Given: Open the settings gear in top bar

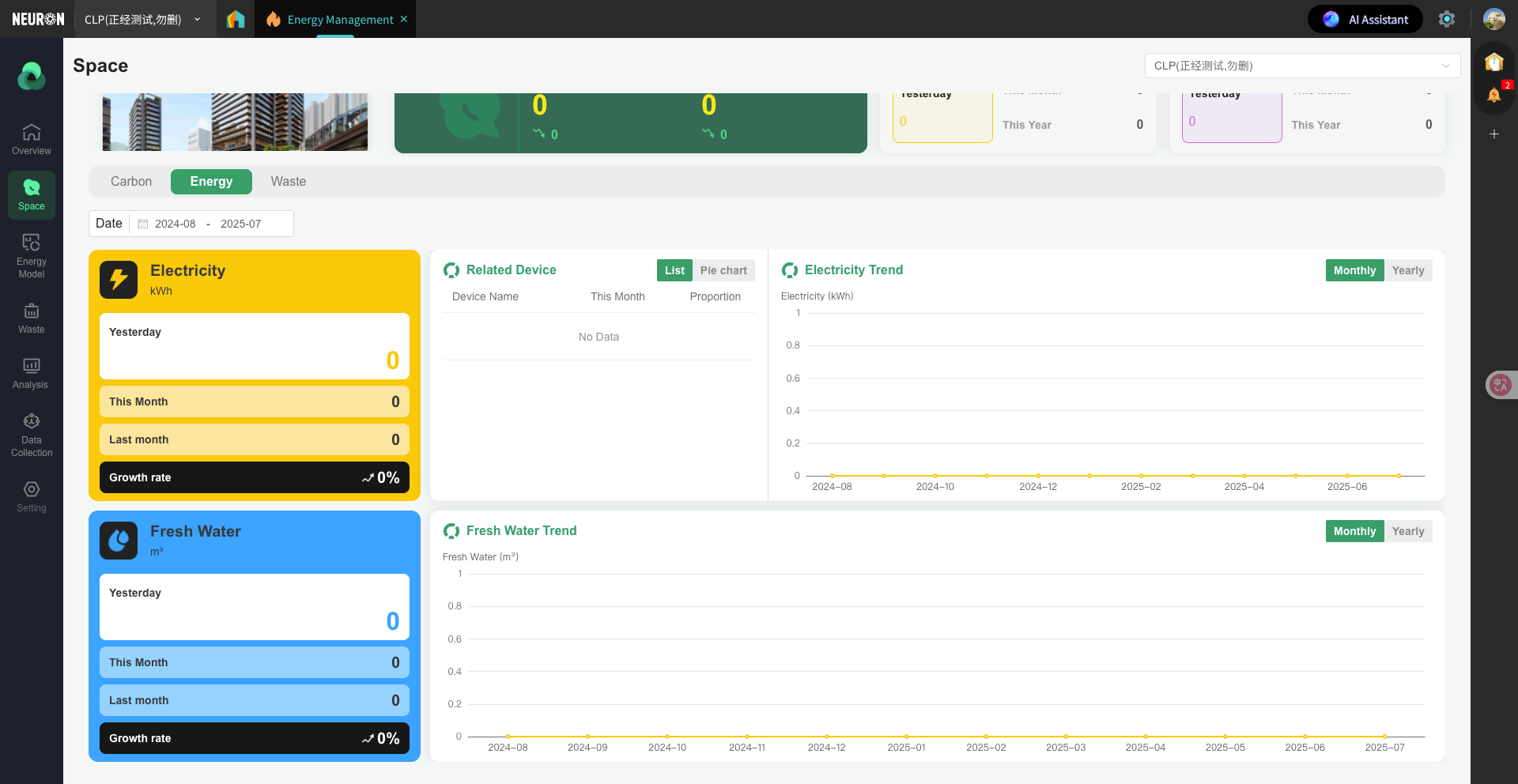Looking at the screenshot, I should click(x=1446, y=19).
